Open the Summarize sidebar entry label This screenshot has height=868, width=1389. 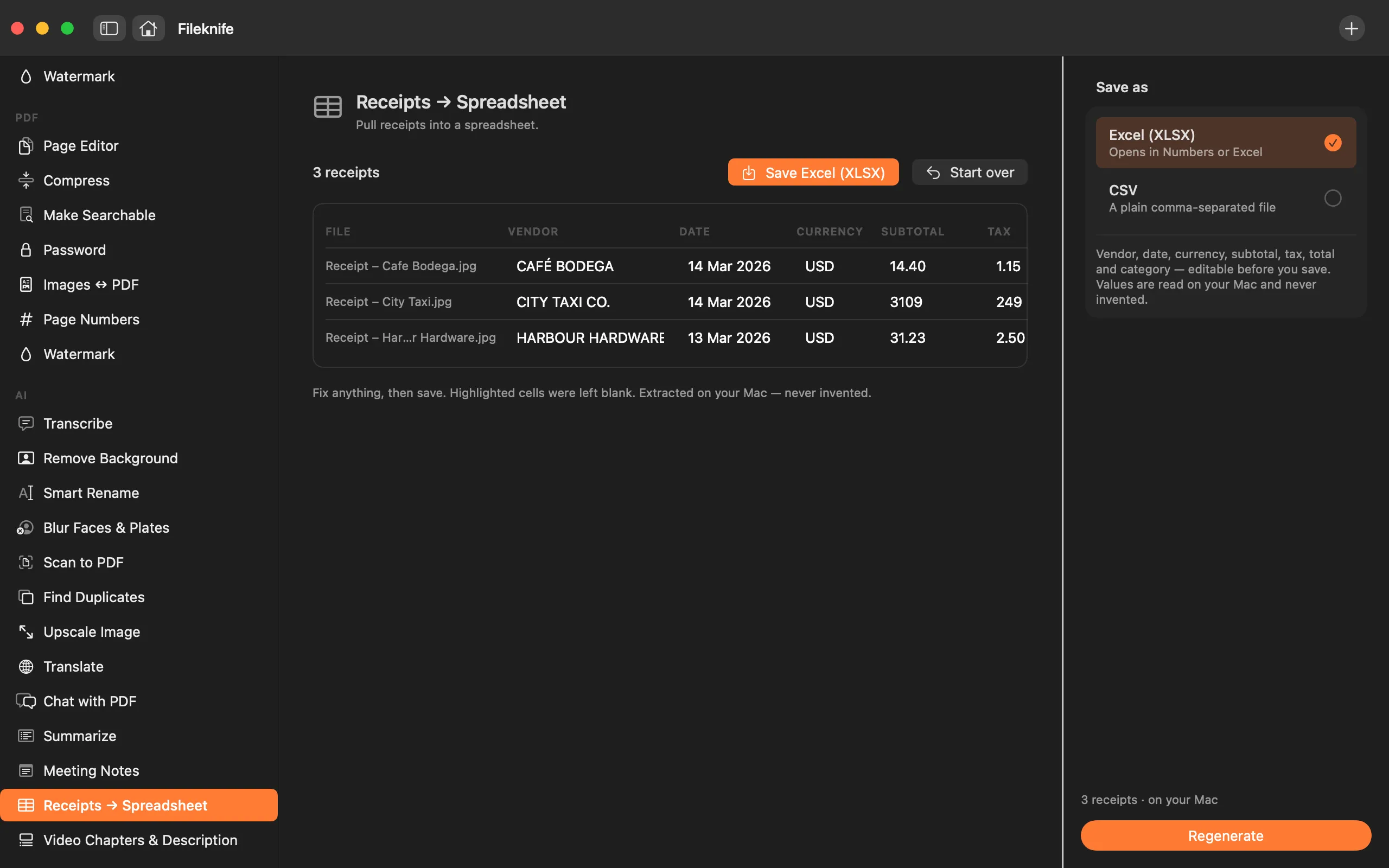(80, 736)
